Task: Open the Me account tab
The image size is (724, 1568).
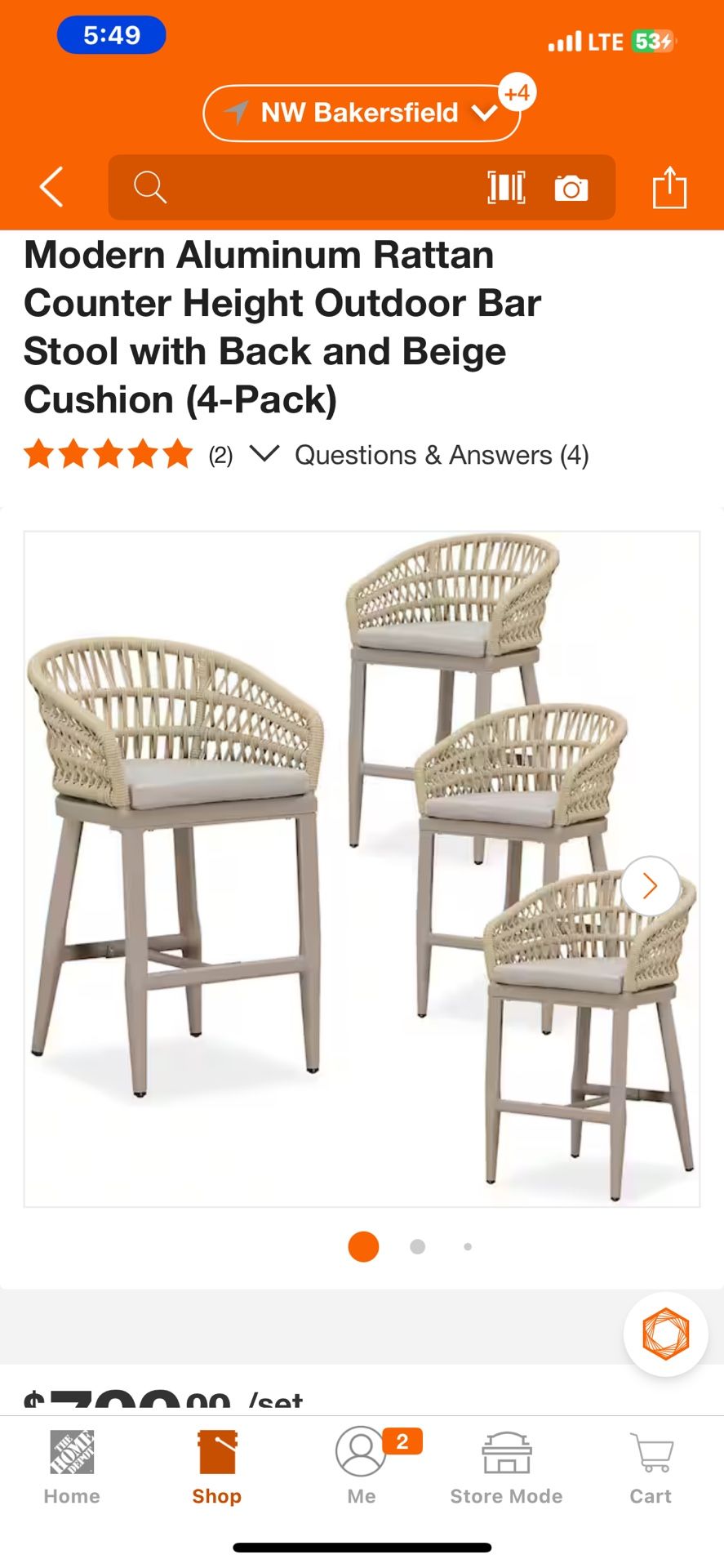Action: (362, 1468)
